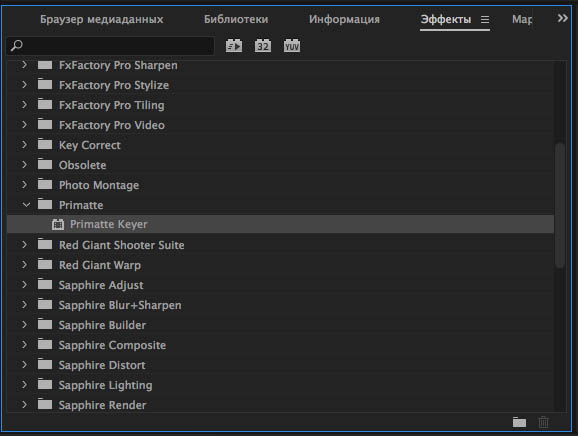
Task: Expand Photo Montage folder
Action: click(24, 184)
